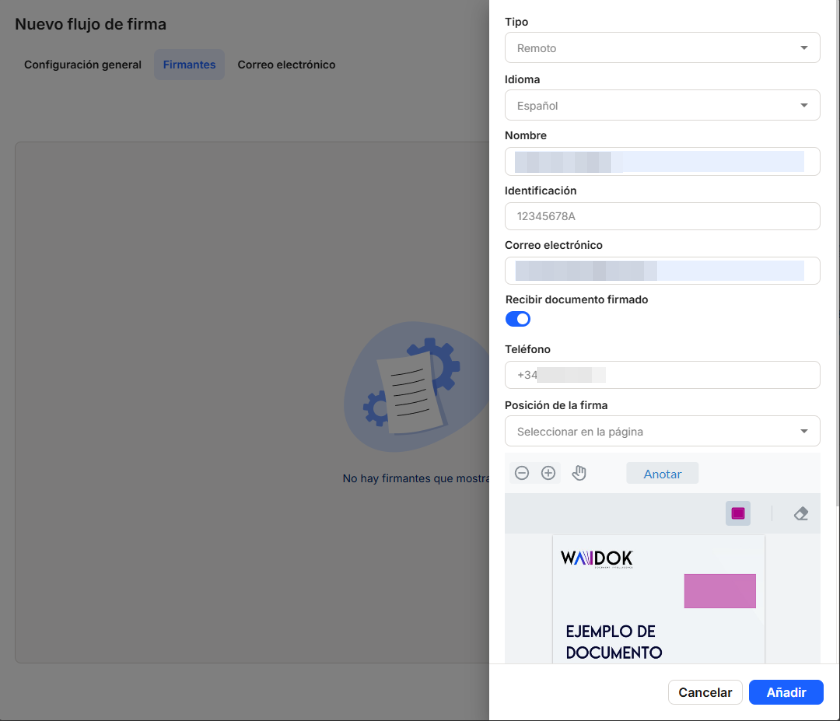840x721 pixels.
Task: Click the Anotar button
Action: click(662, 473)
